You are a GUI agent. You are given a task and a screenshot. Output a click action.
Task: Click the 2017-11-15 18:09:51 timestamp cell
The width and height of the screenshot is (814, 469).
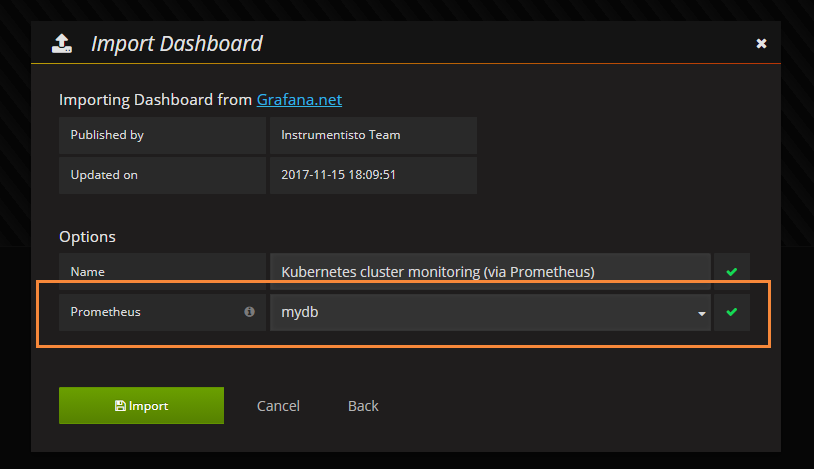[373, 175]
